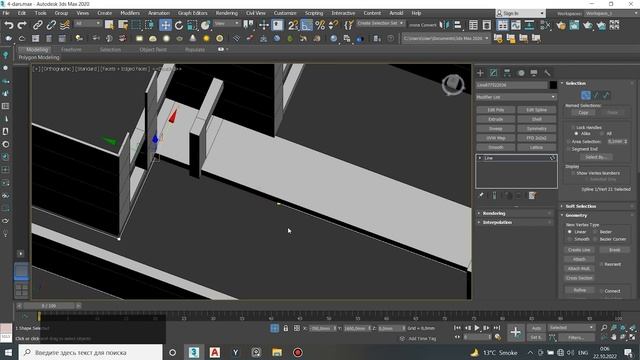This screenshot has width=640, height=360.
Task: Activate the Select and Scale tool
Action: pyautogui.click(x=192, y=25)
